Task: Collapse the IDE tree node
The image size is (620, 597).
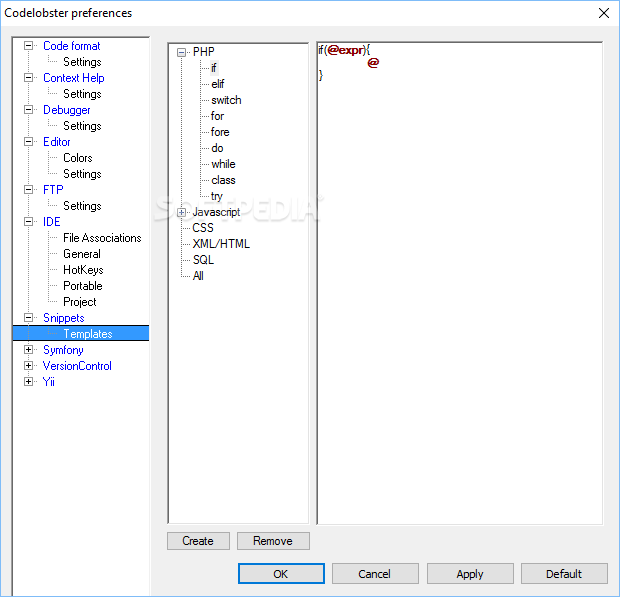Action: pyautogui.click(x=28, y=222)
